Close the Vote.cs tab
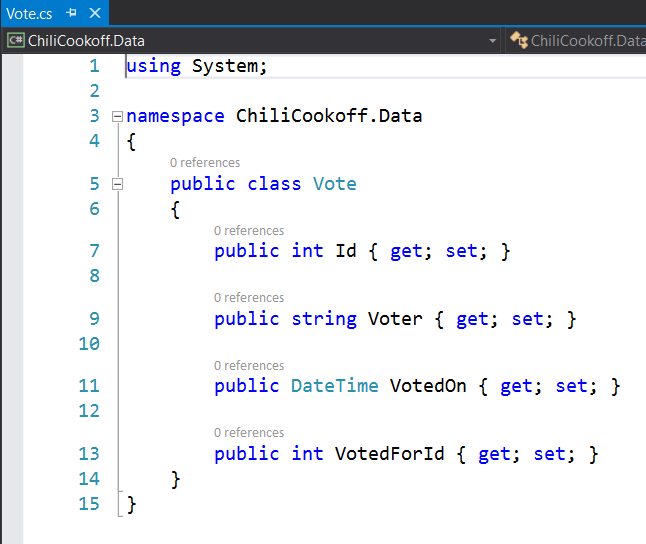This screenshot has height=544, width=646. click(95, 14)
